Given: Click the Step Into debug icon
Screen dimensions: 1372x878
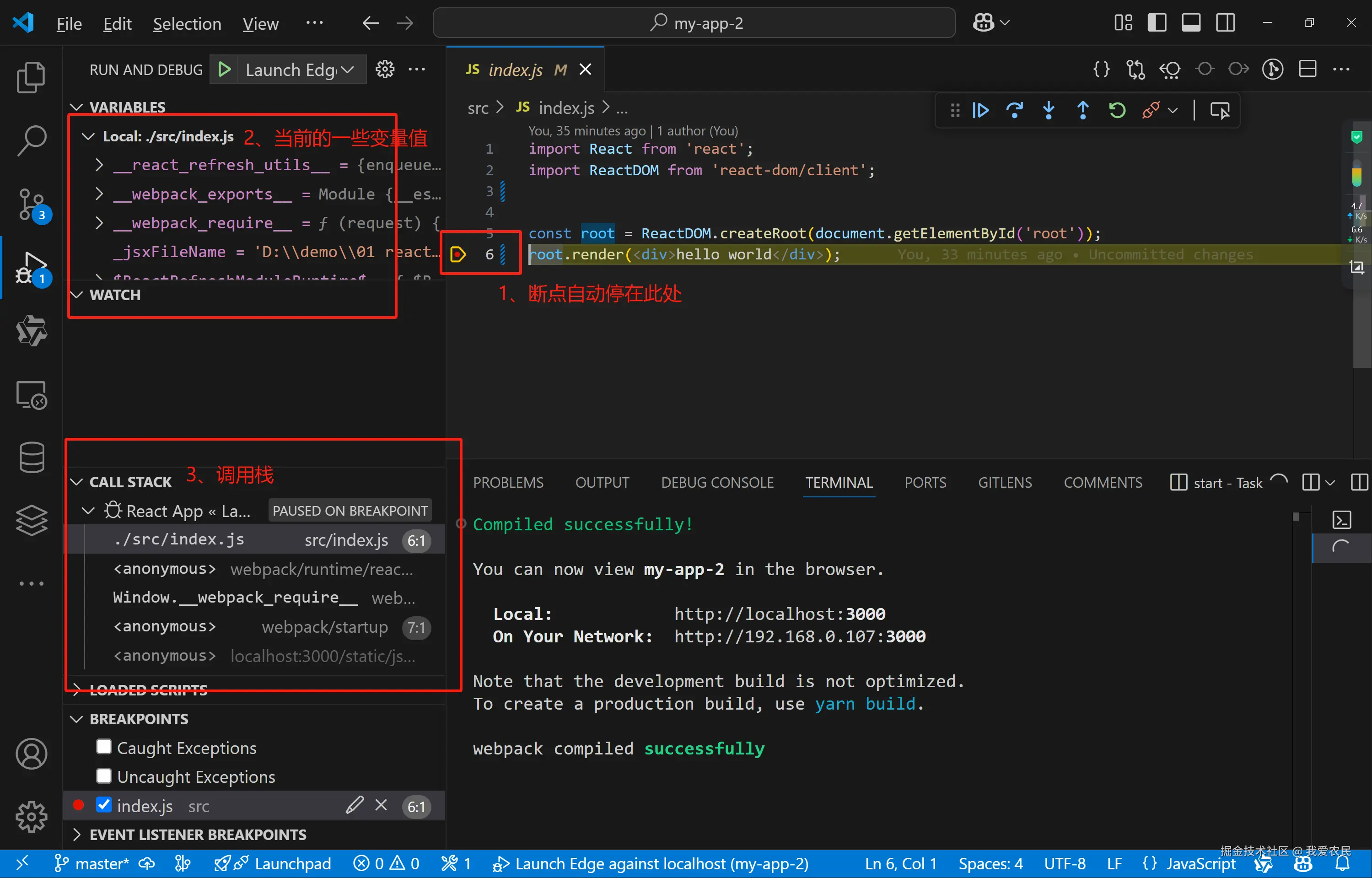Looking at the screenshot, I should 1049,110.
